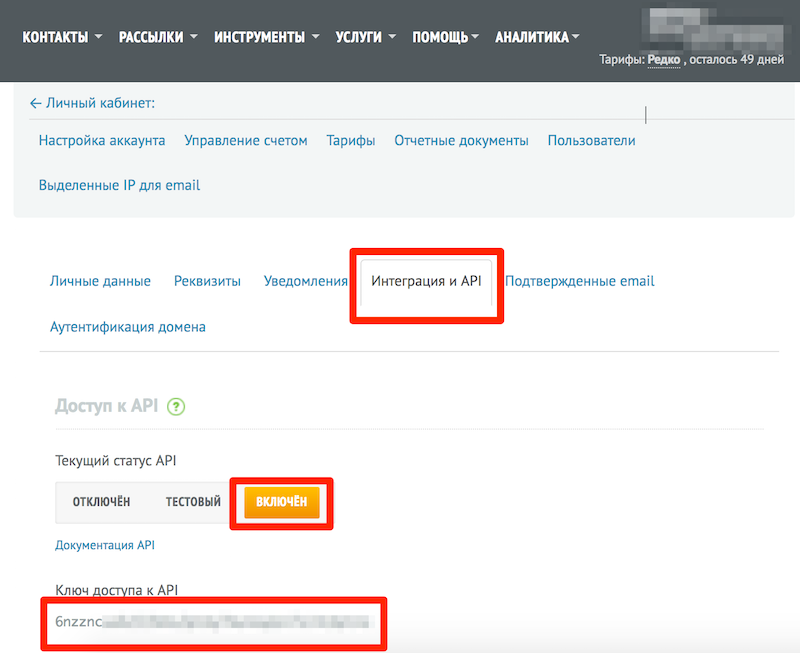The image size is (800, 653).
Task: Open the АНАЛИТИКА dropdown menu
Action: pos(537,37)
